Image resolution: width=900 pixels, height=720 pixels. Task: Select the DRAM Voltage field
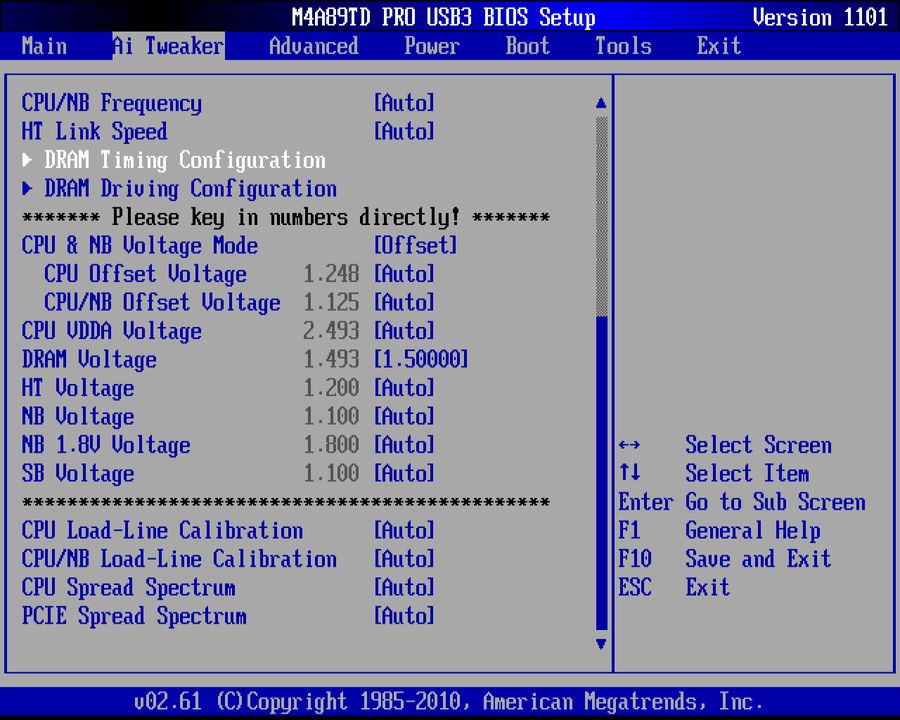tap(421, 359)
